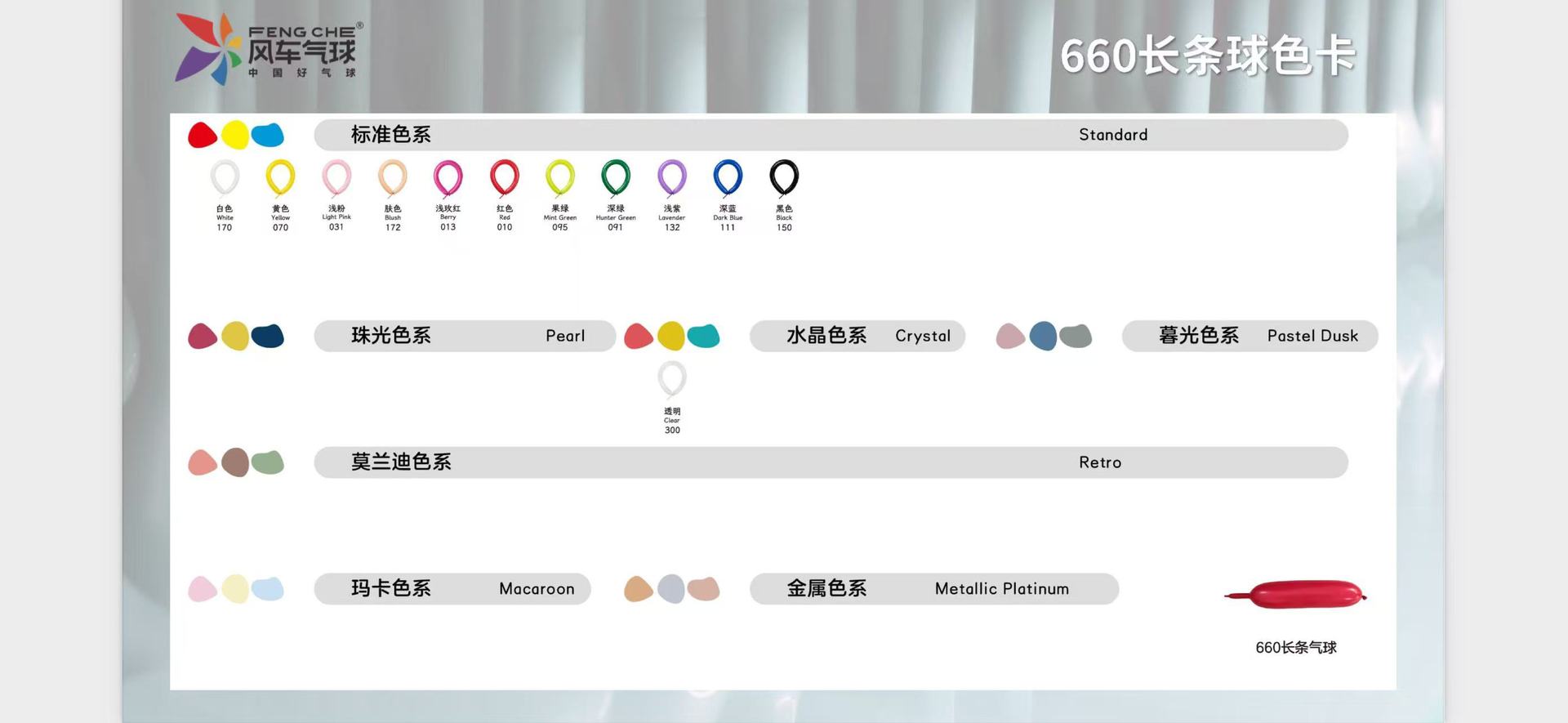Viewport: 1568px width, 723px height.
Task: Click the code "070" under Yellow
Action: click(280, 228)
